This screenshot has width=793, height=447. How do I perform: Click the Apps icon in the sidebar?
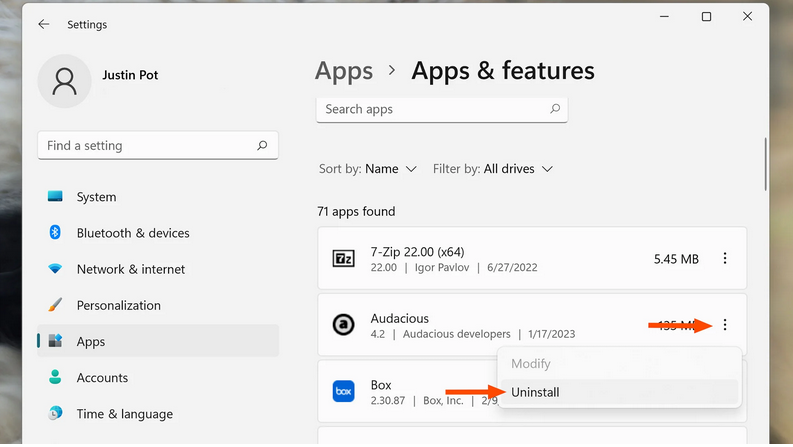pyautogui.click(x=55, y=341)
